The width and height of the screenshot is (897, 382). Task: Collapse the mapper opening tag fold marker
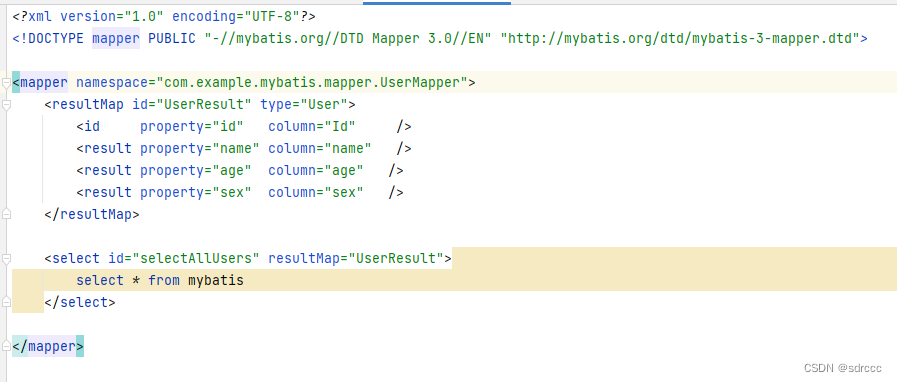click(6, 83)
